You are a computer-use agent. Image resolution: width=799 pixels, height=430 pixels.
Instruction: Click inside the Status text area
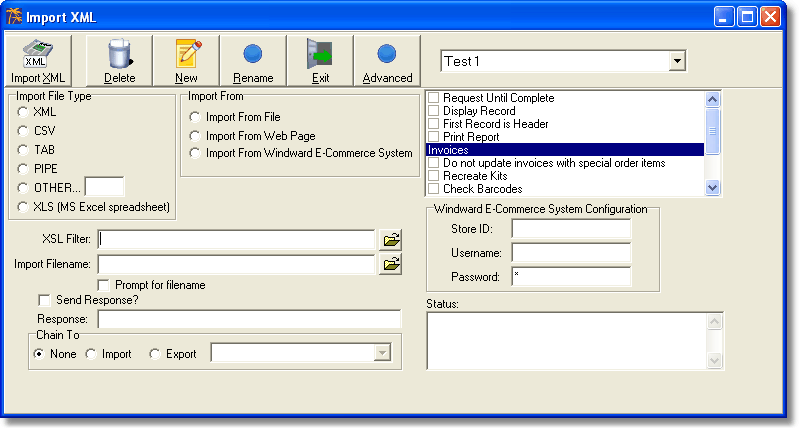(567, 341)
